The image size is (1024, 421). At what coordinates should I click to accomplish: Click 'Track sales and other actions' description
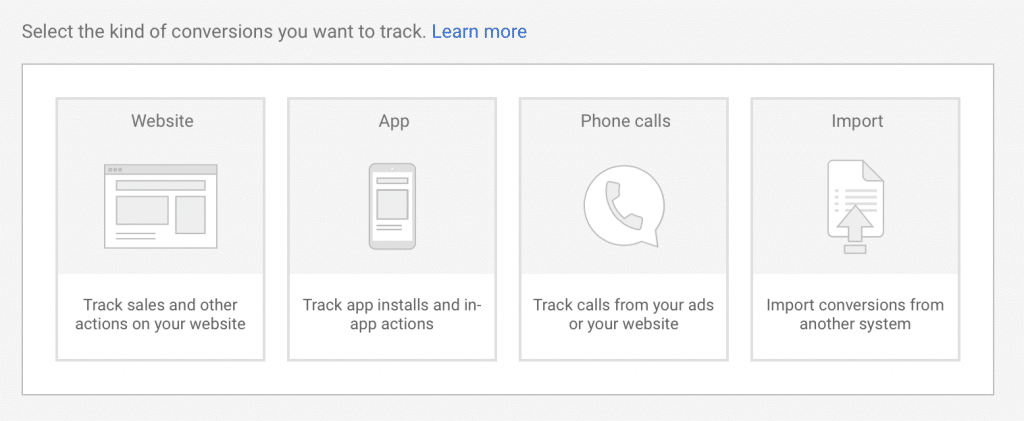[x=160, y=314]
